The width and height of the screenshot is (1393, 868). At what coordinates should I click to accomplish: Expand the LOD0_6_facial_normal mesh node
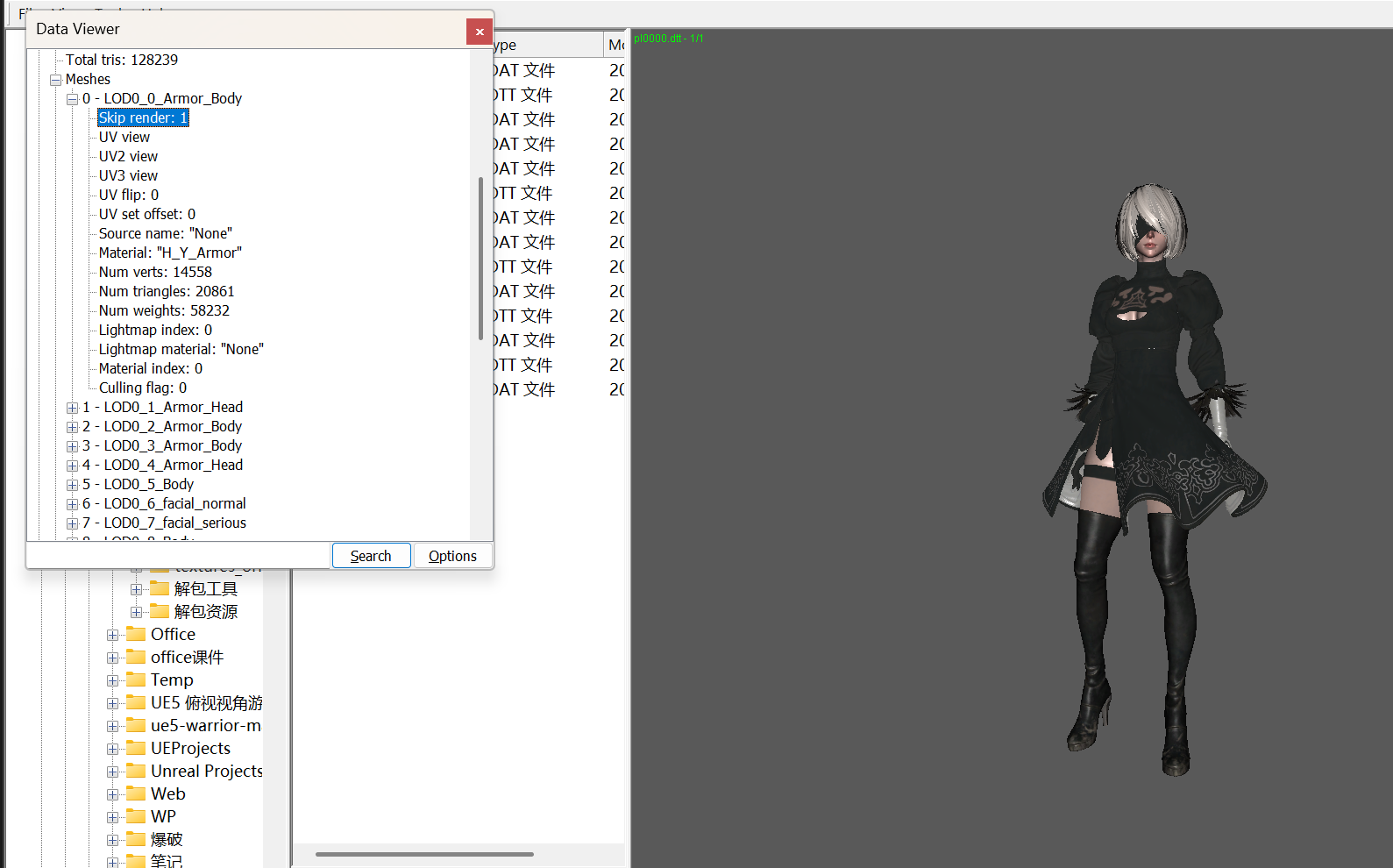coord(73,504)
